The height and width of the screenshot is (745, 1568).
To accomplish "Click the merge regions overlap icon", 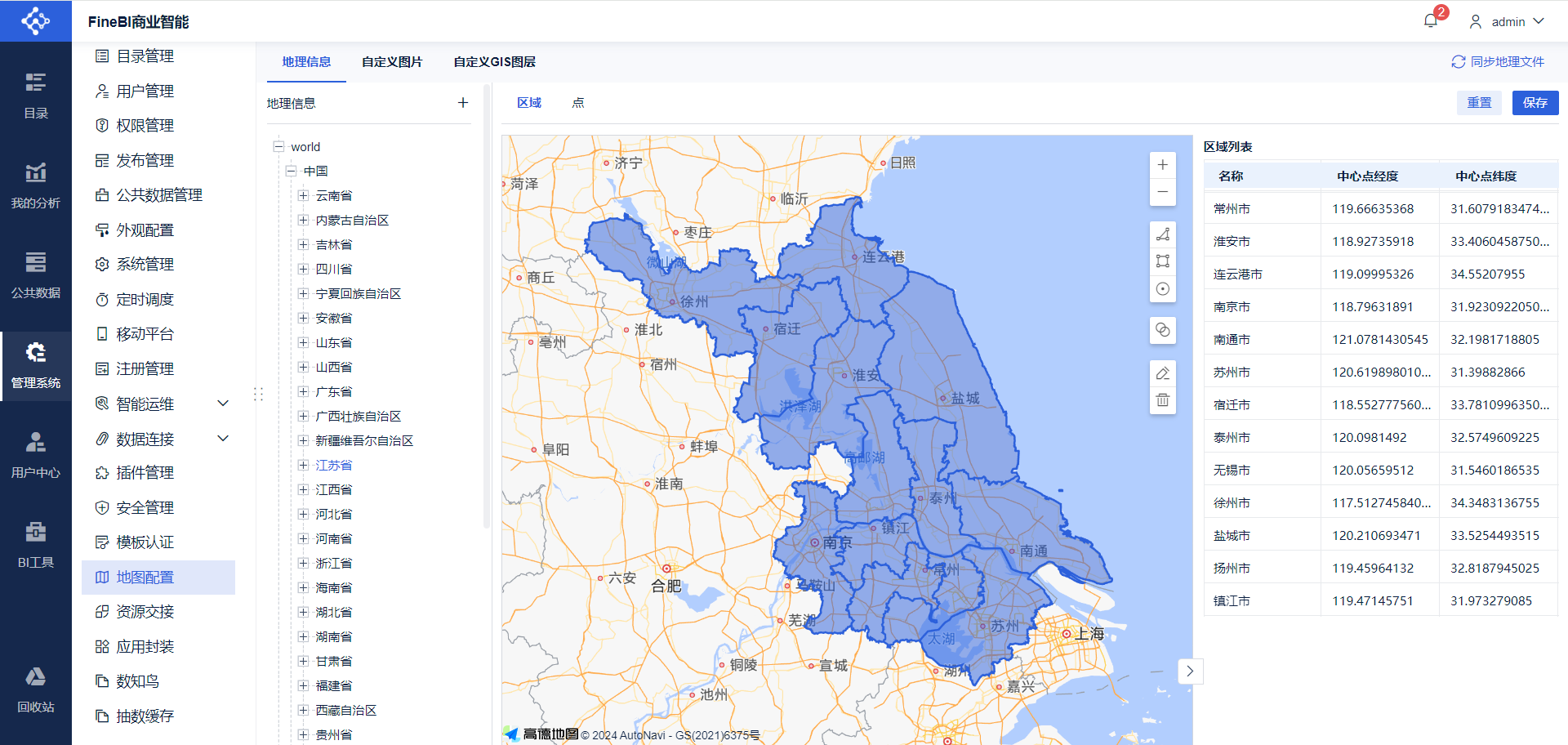I will click(1162, 330).
